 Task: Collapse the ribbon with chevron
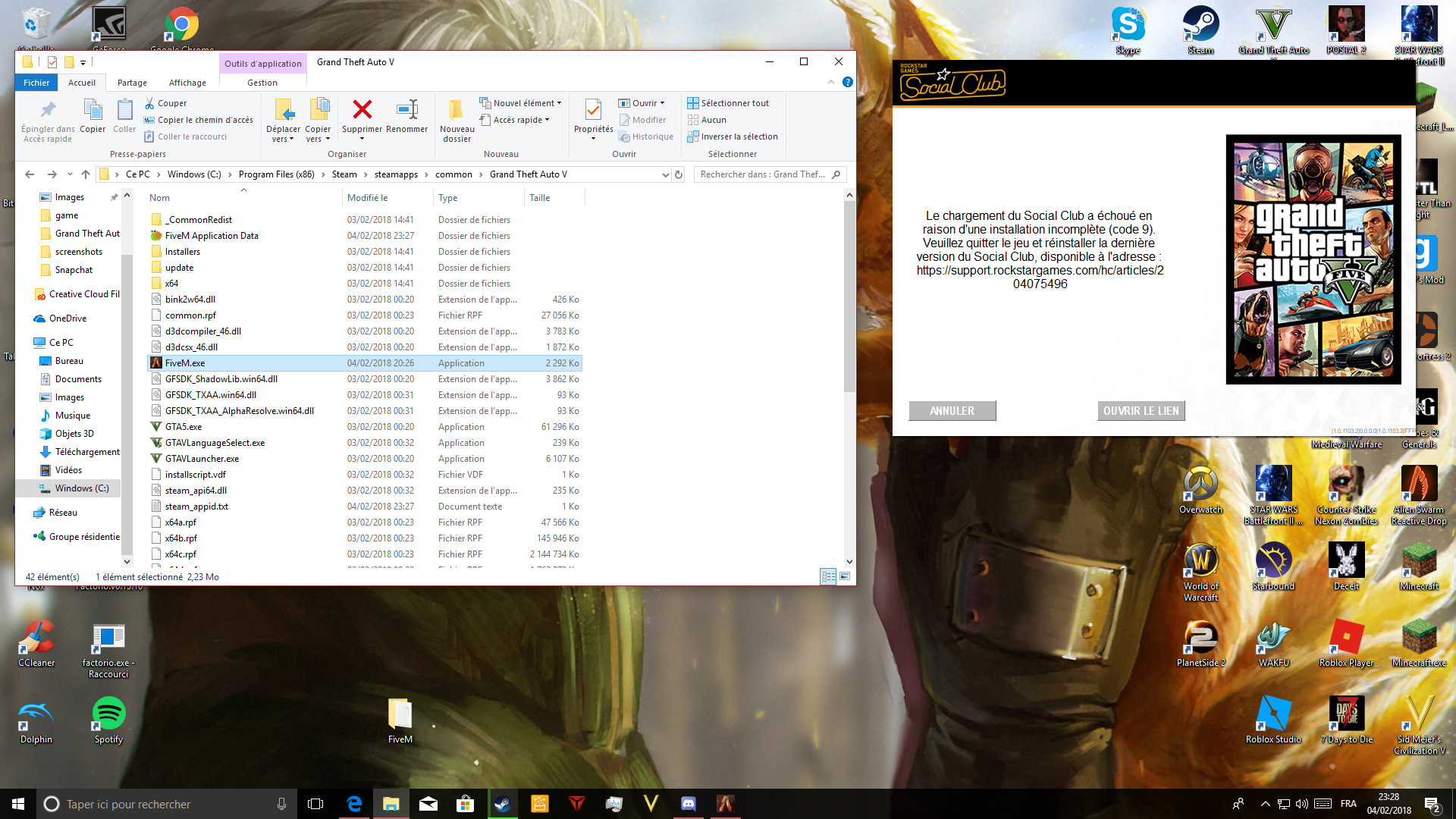(x=831, y=82)
